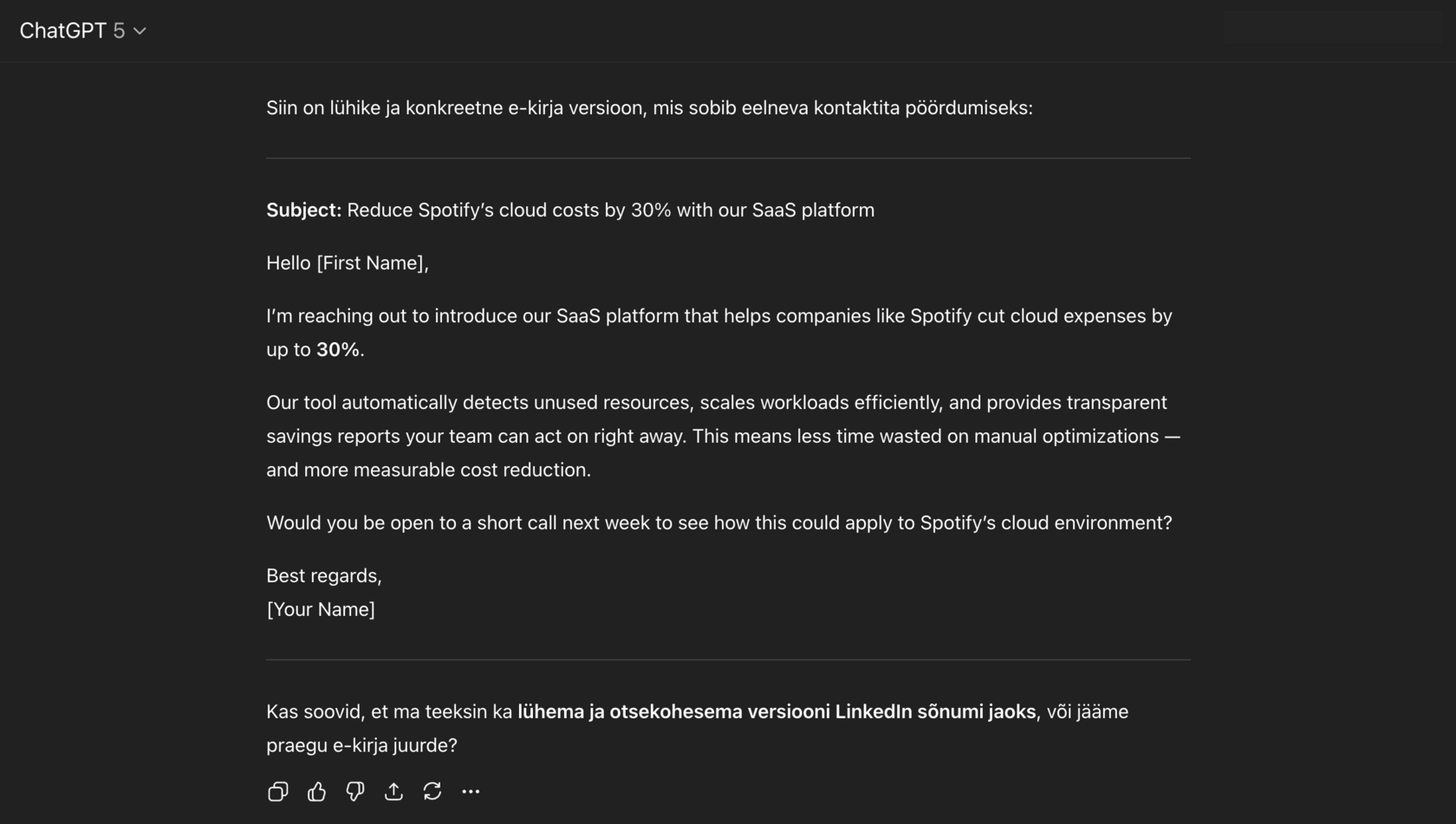Click the "Hello [First Name]," greeting line
This screenshot has height=824, width=1456.
(347, 263)
